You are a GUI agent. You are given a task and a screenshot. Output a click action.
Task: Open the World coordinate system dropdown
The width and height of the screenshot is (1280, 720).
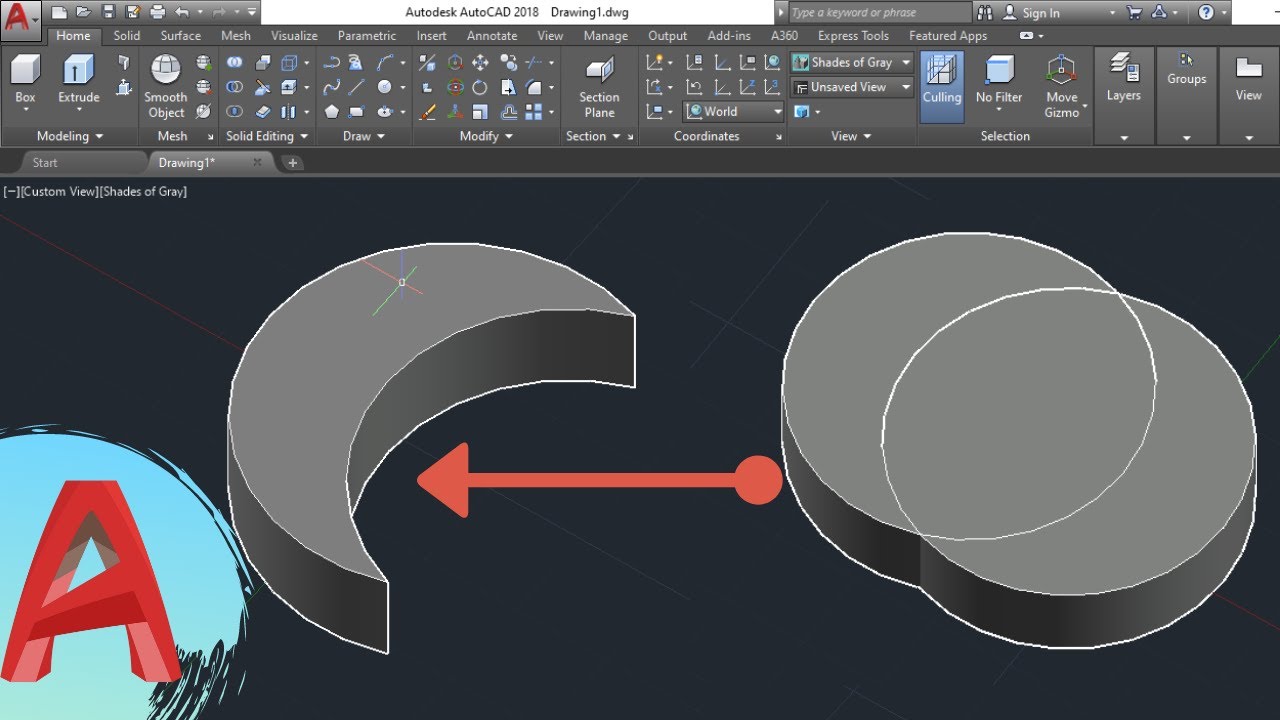[734, 112]
